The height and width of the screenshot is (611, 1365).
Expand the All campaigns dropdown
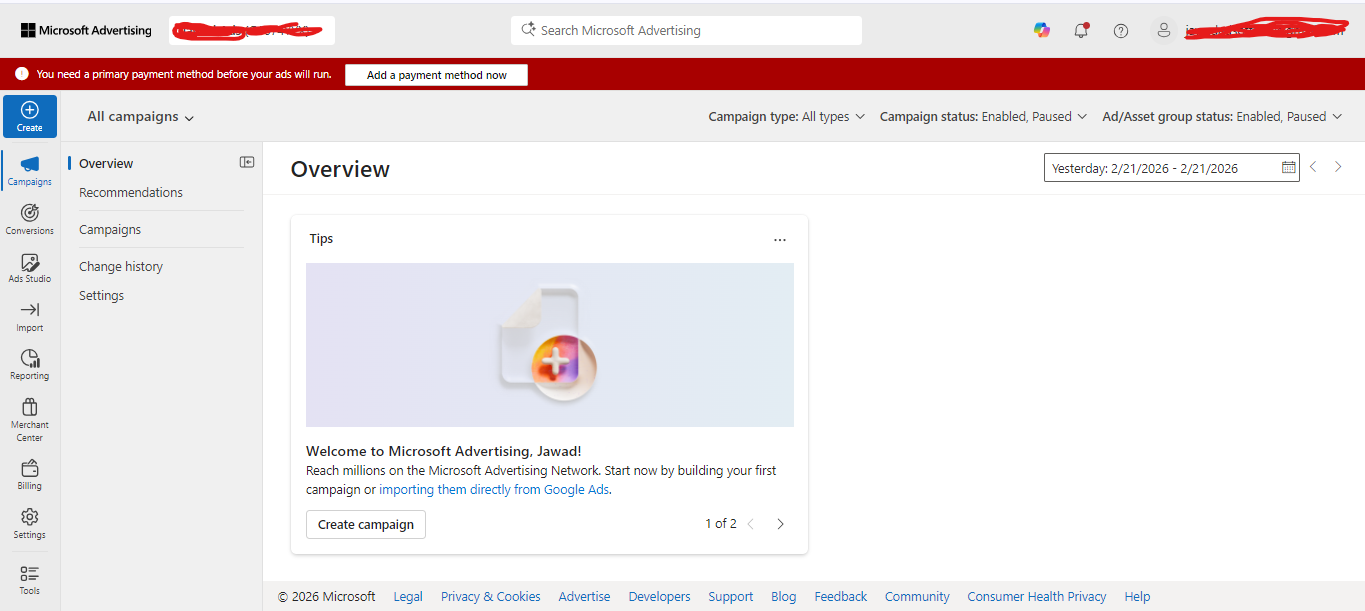coord(140,117)
